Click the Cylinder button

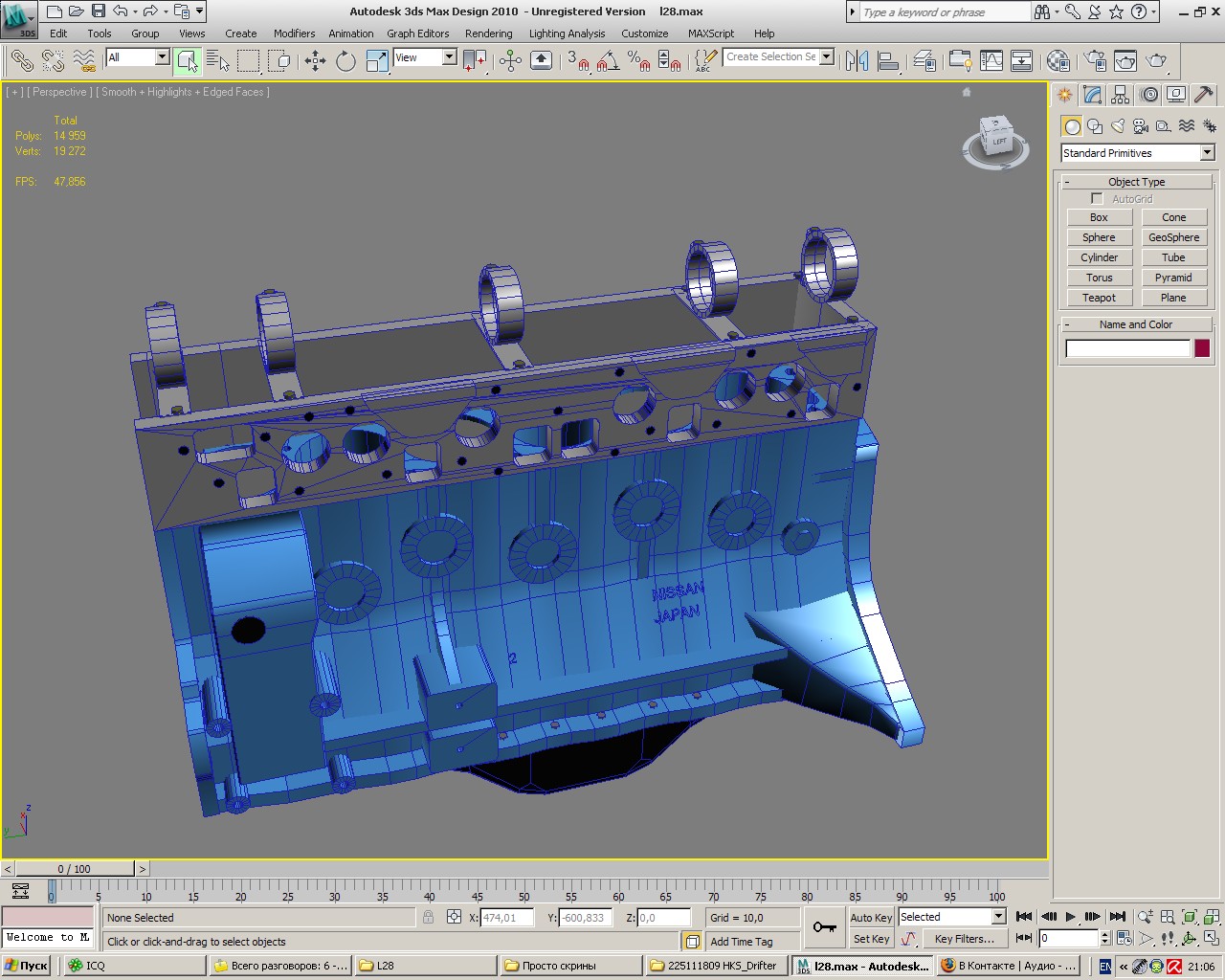(x=1099, y=257)
